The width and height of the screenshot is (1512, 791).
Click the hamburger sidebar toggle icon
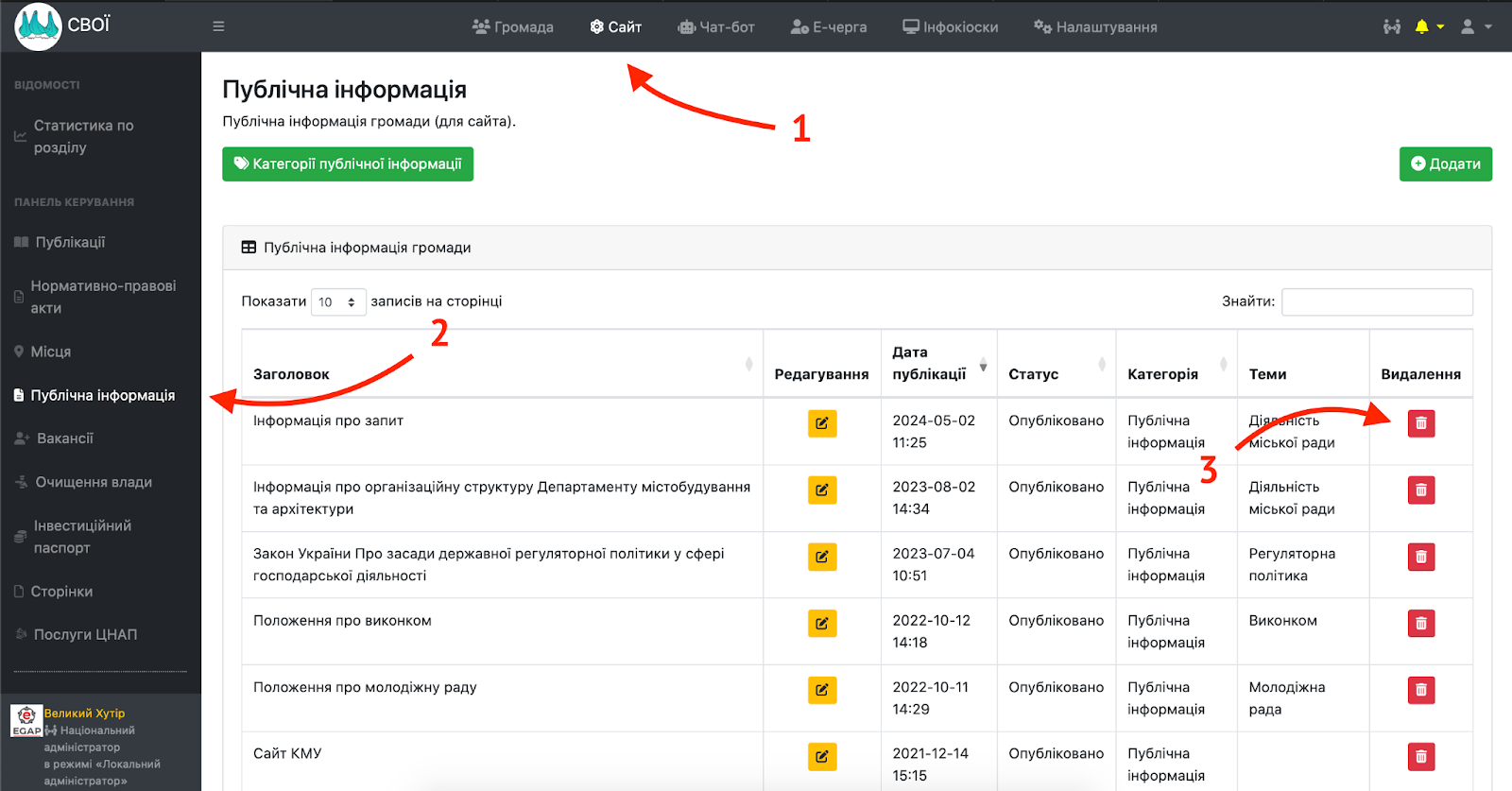pos(218,26)
